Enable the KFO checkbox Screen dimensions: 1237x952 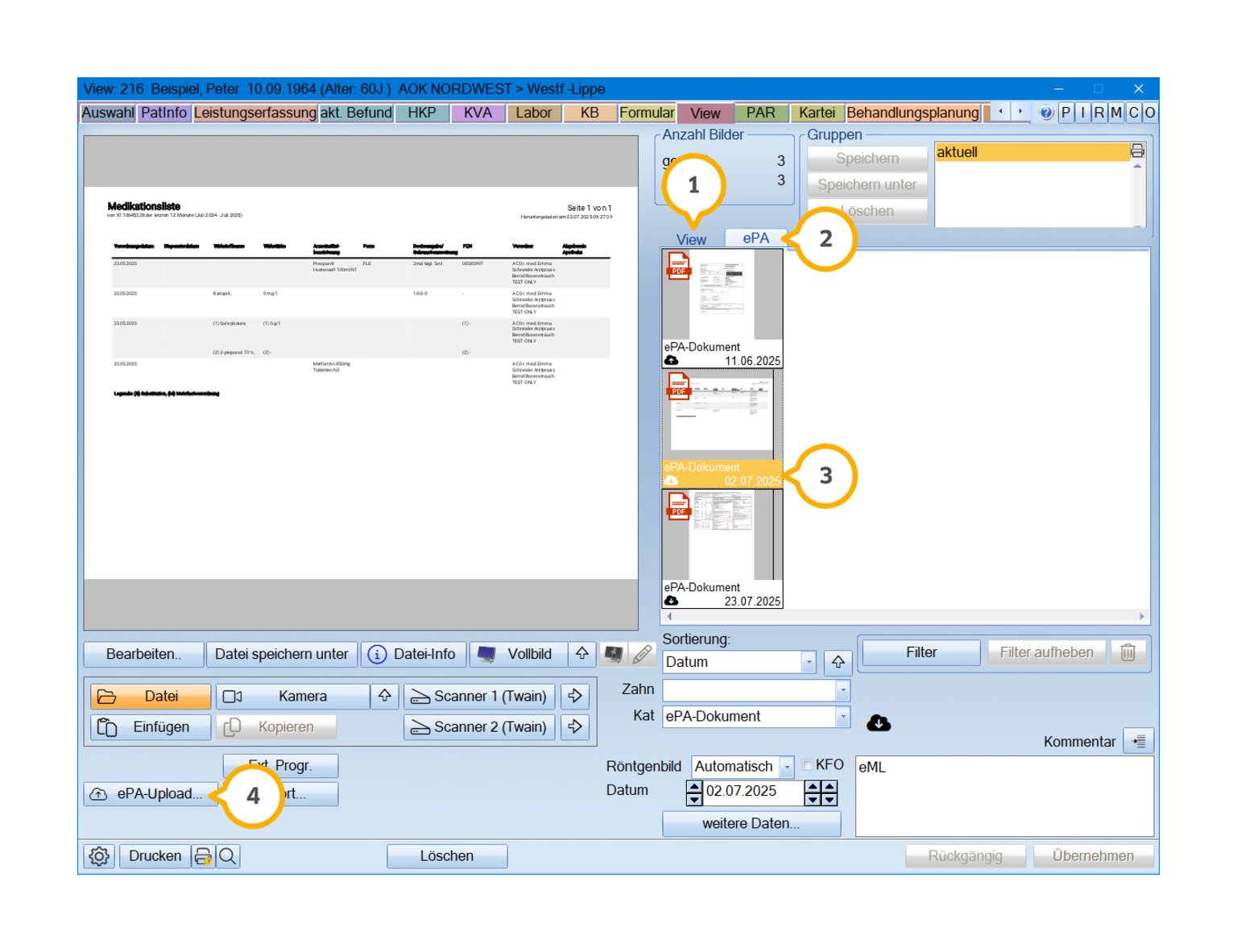click(x=807, y=764)
